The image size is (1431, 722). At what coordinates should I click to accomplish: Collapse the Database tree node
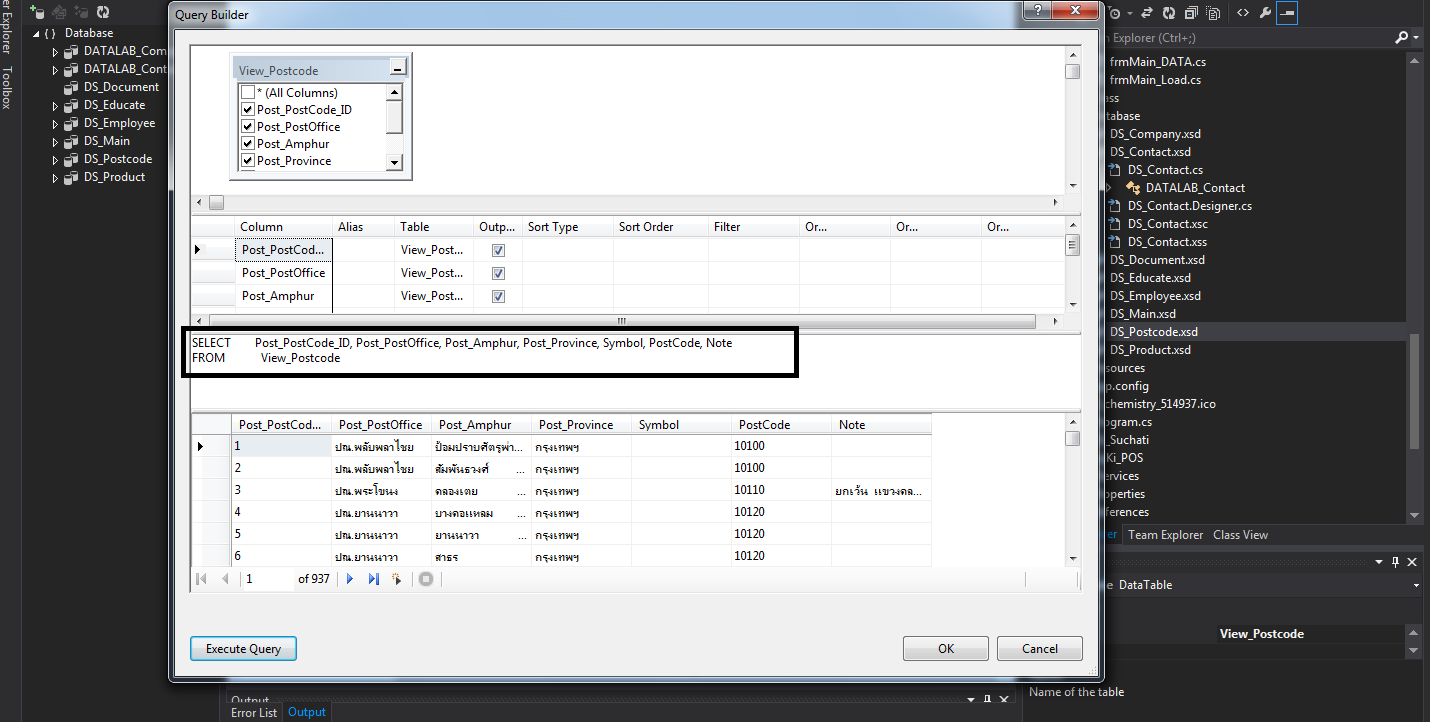[x=37, y=33]
